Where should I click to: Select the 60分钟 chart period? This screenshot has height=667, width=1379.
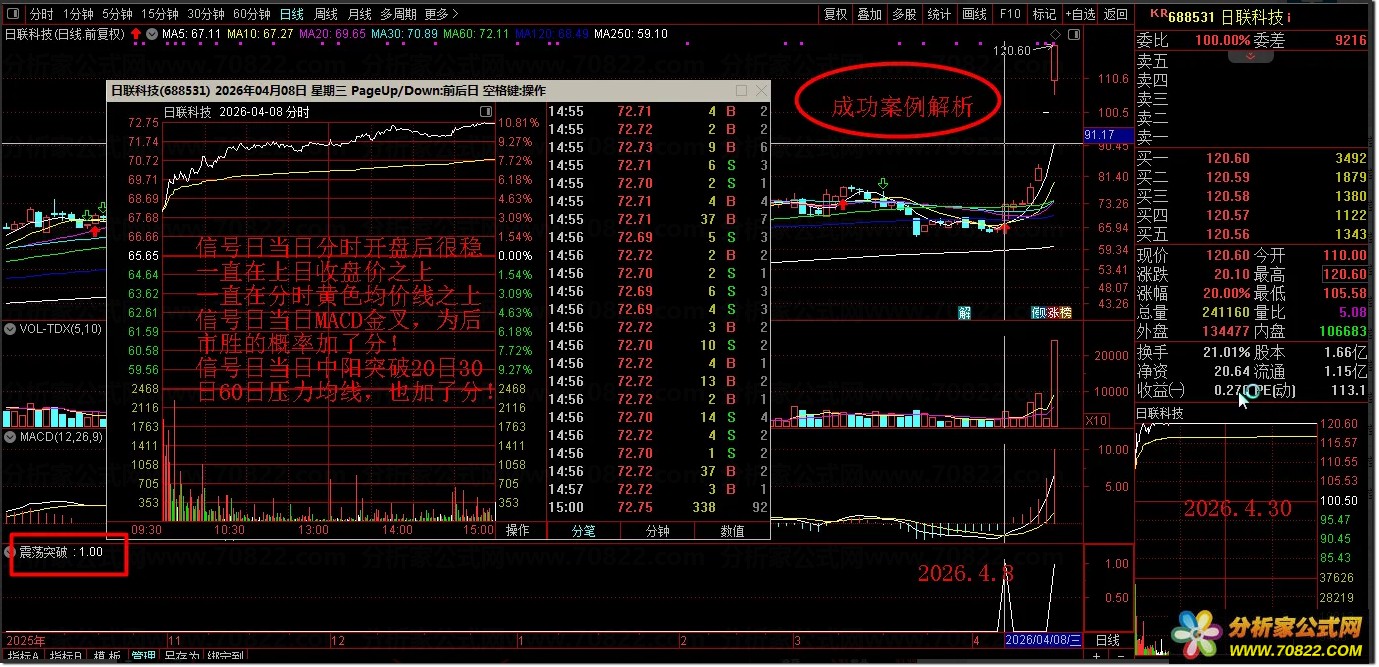pyautogui.click(x=251, y=14)
